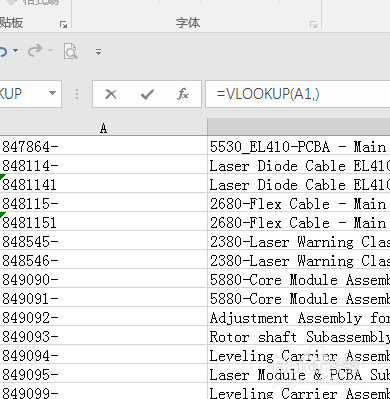Select the Adjustment Assembly cell

coord(299,316)
